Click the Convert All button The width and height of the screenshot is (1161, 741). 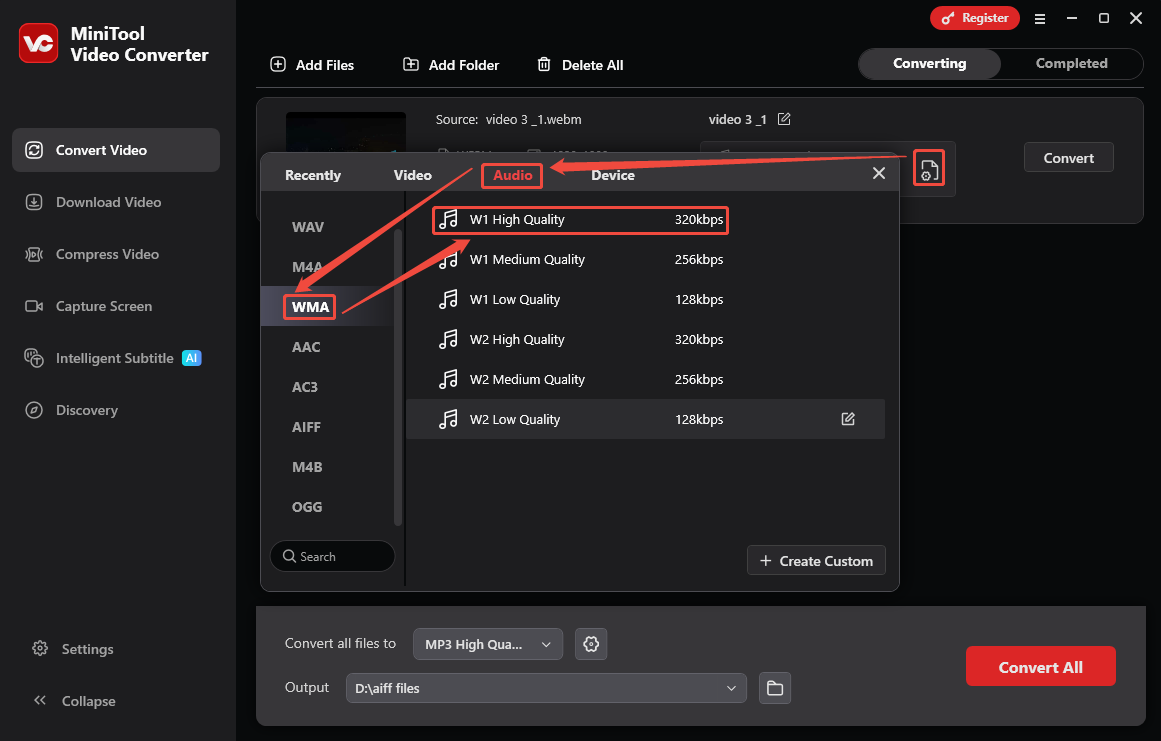click(x=1040, y=665)
